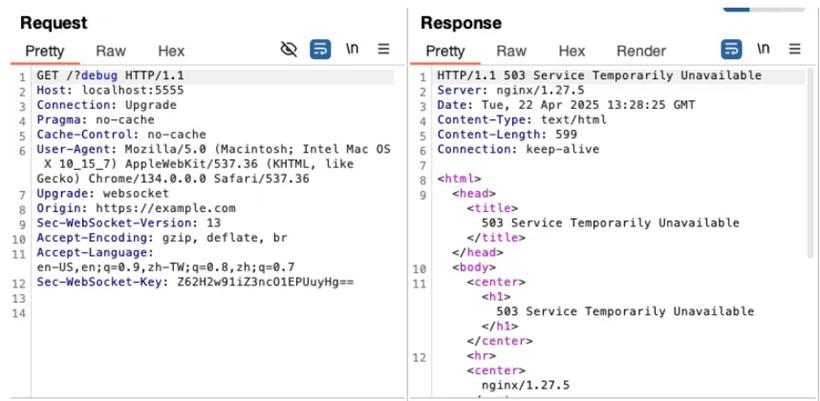Click the 'Server: nginx/1.27.5' response header
Screen dimensions: 820x401
tap(511, 90)
